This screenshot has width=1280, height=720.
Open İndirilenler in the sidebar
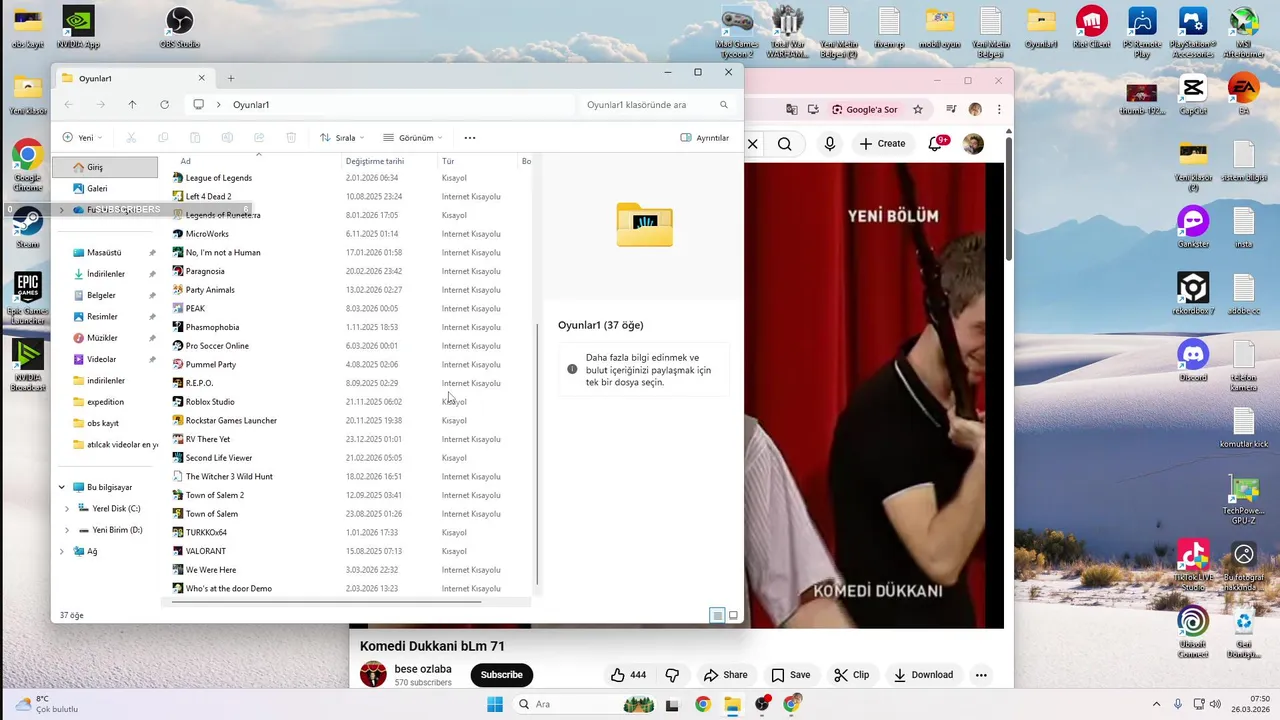pos(105,274)
